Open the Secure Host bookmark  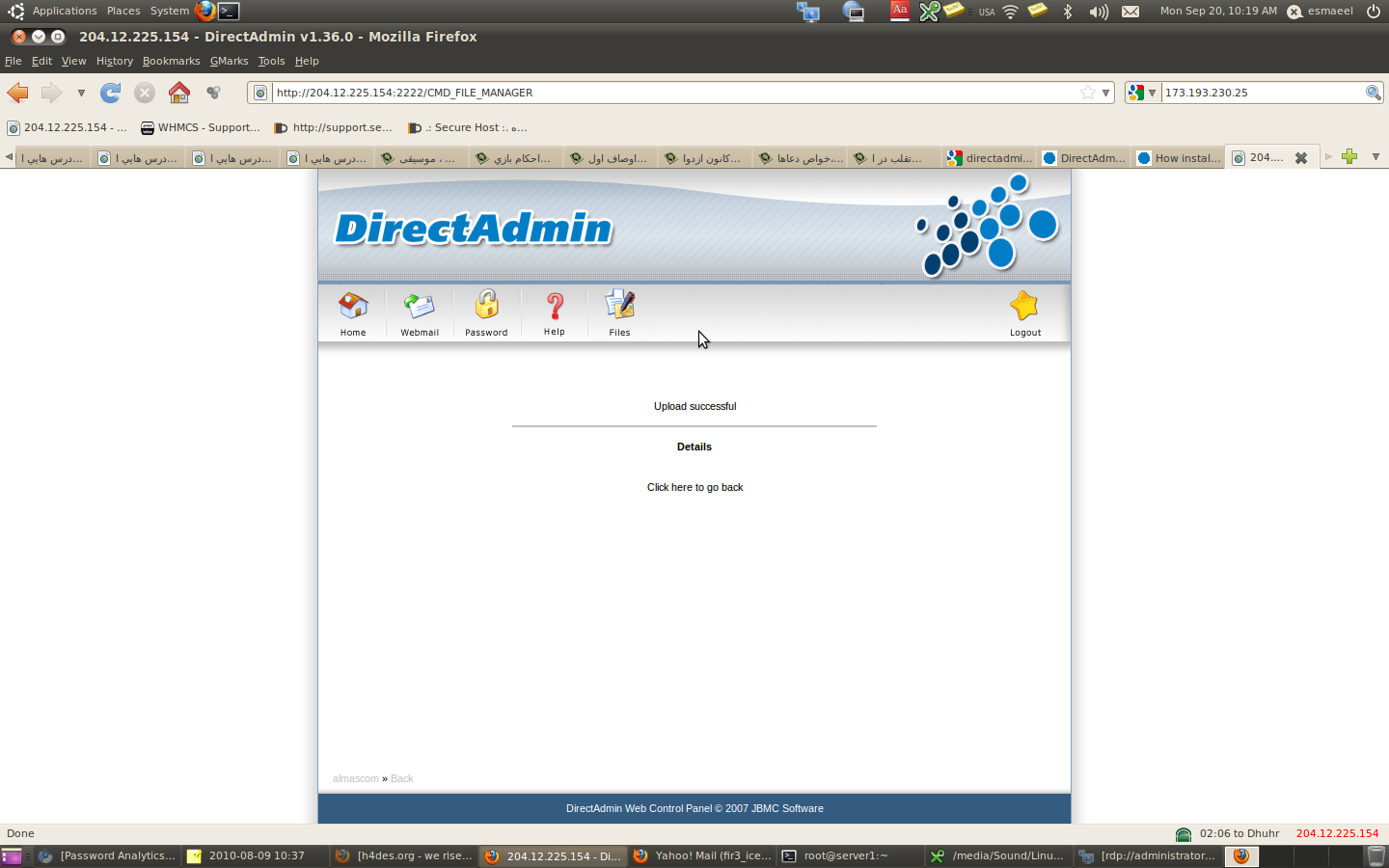(x=468, y=127)
